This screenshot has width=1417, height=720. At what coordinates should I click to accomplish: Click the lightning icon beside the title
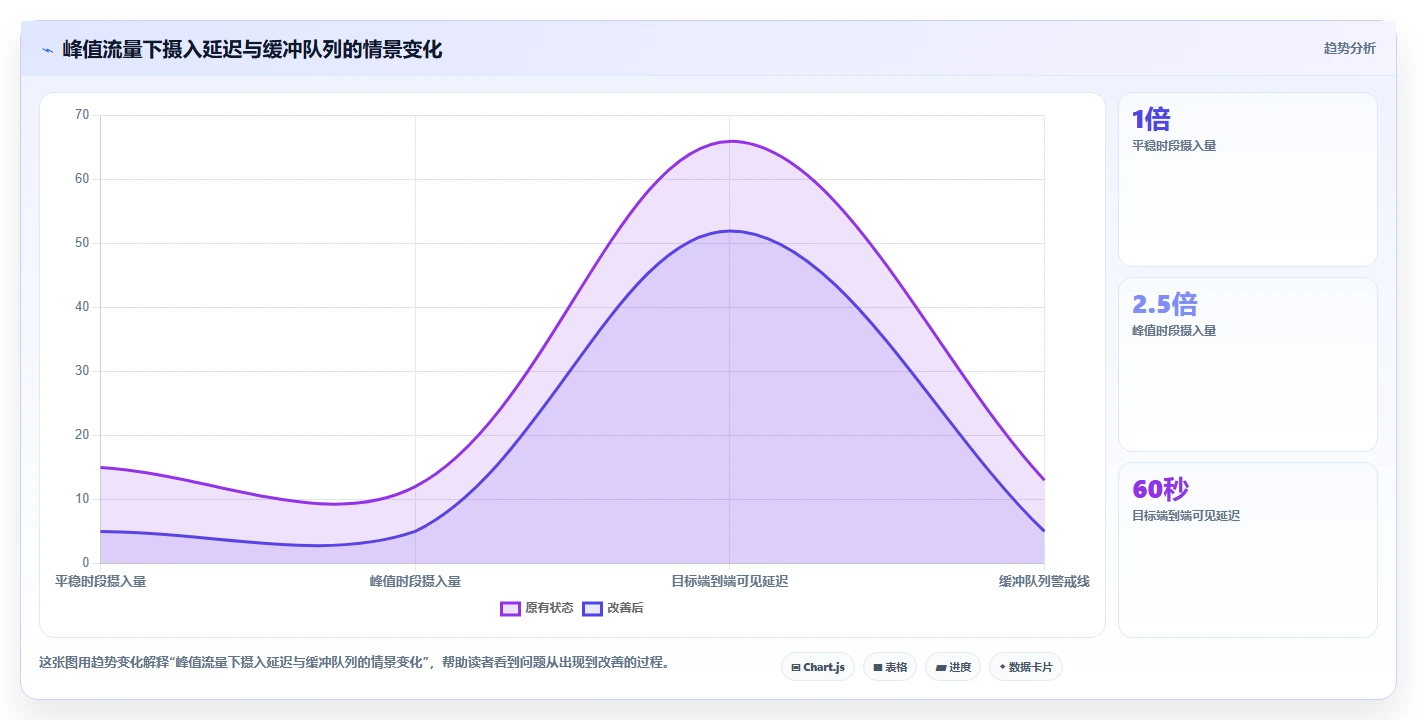47,49
